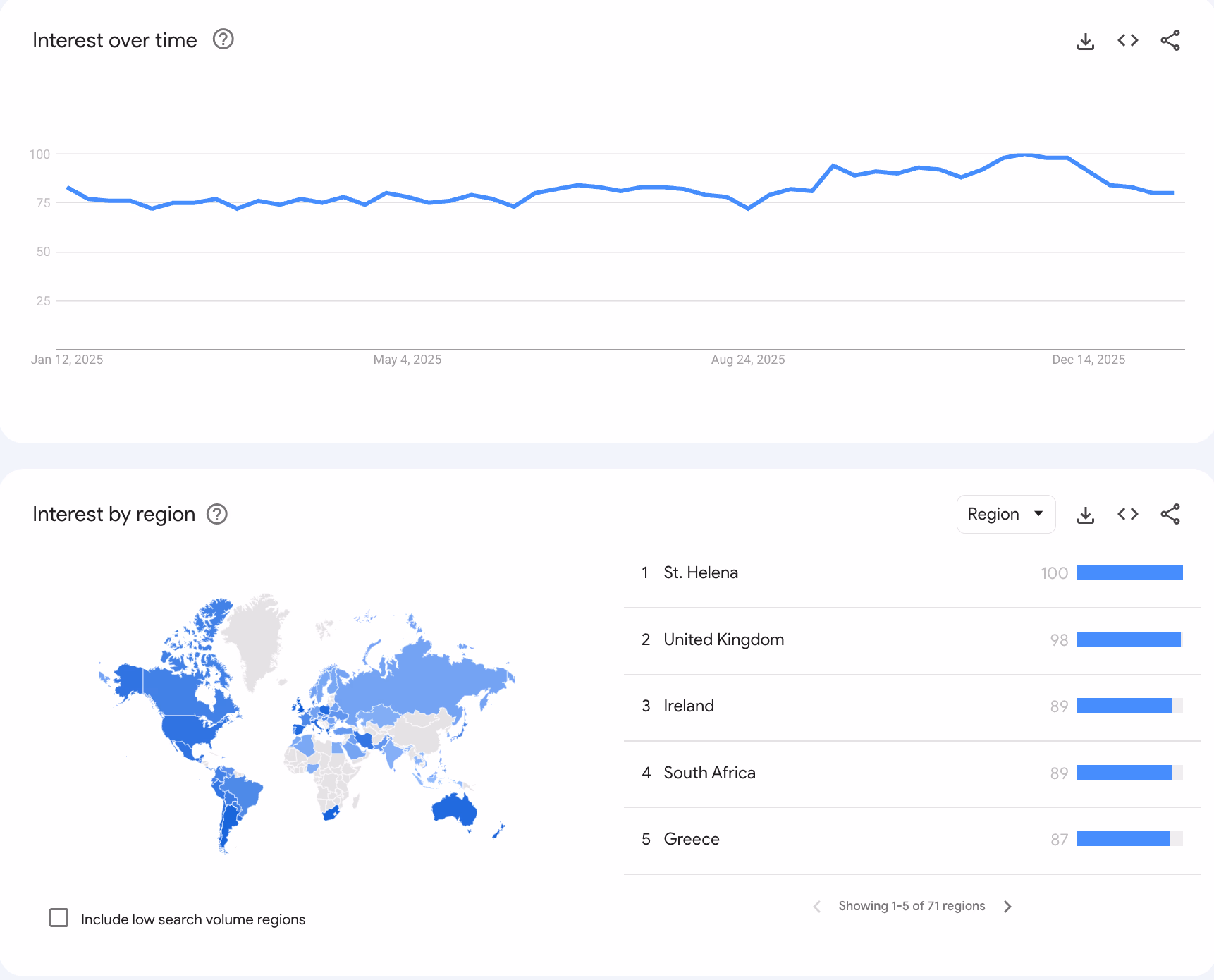This screenshot has width=1214, height=980.
Task: Select St. Helena in the region list
Action: click(701, 572)
